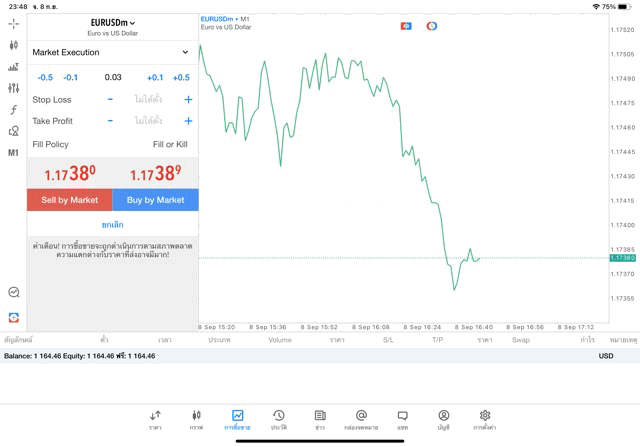640x447 pixels.
Task: Change Fill Policy from Fill or Kill
Action: click(169, 145)
